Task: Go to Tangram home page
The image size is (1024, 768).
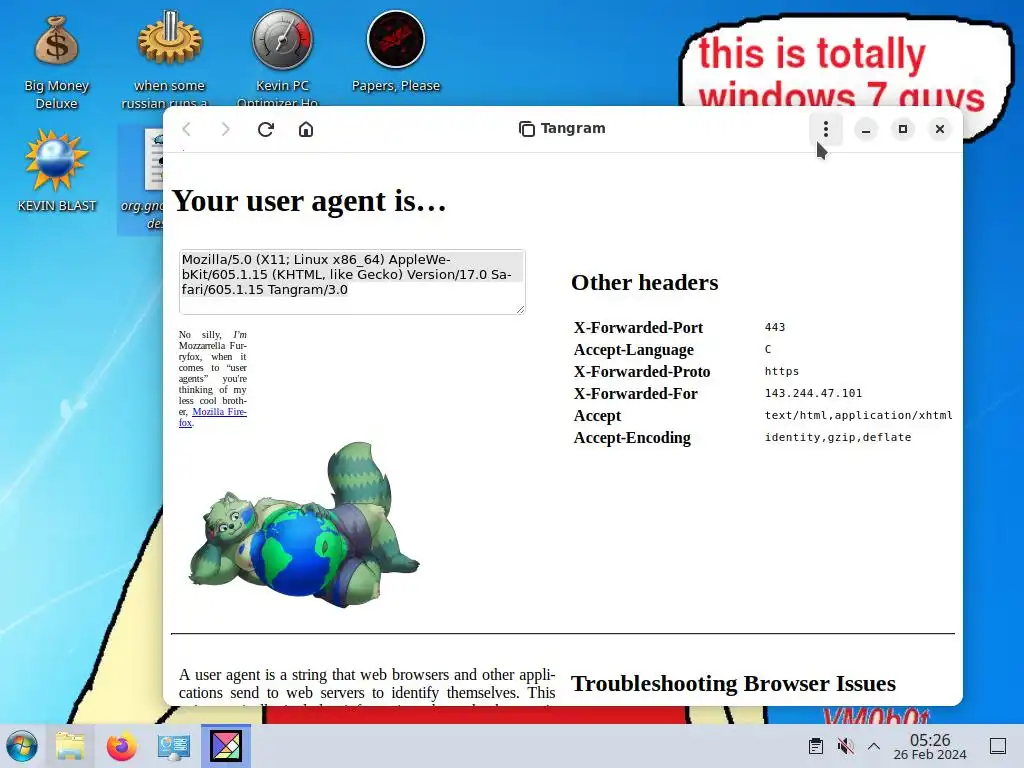Action: (306, 129)
